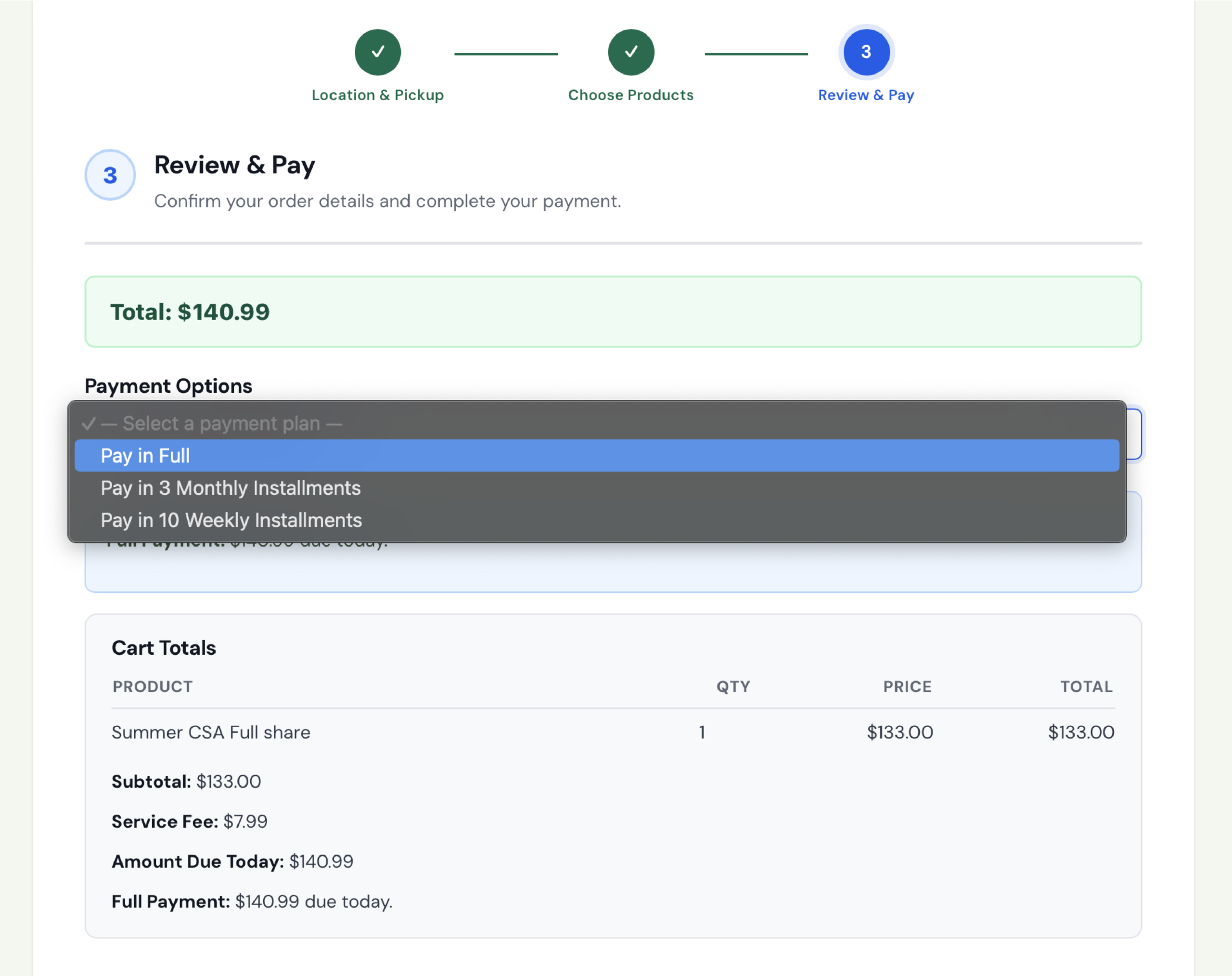Click the Summer CSA Full share product name
Image resolution: width=1232 pixels, height=976 pixels.
click(x=211, y=732)
